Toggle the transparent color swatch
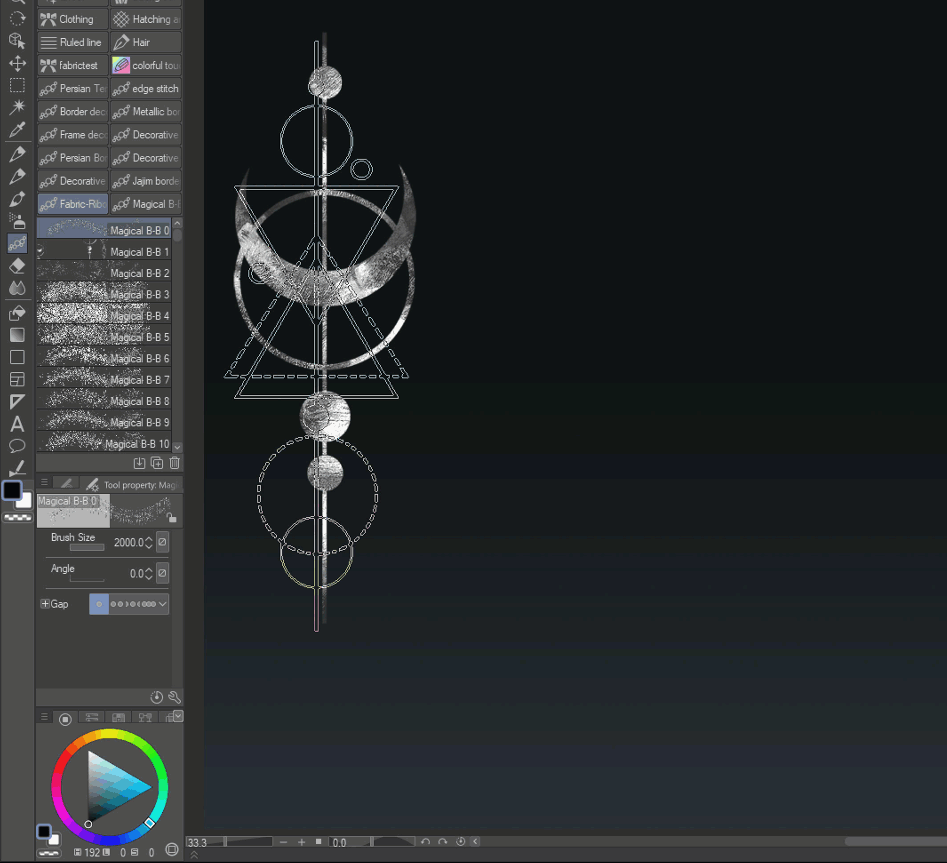947x863 pixels. (x=17, y=518)
